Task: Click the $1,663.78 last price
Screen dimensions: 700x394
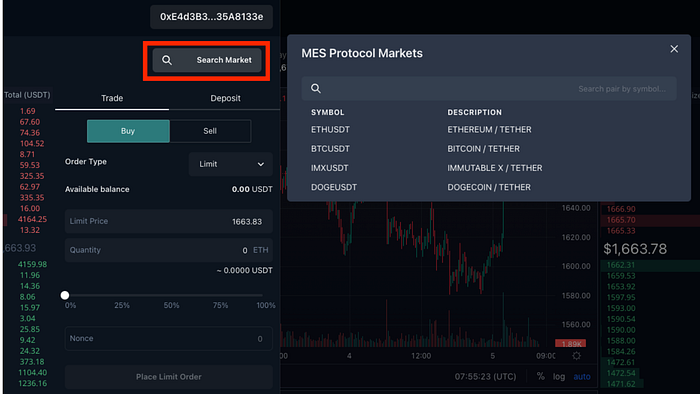Action: 635,249
